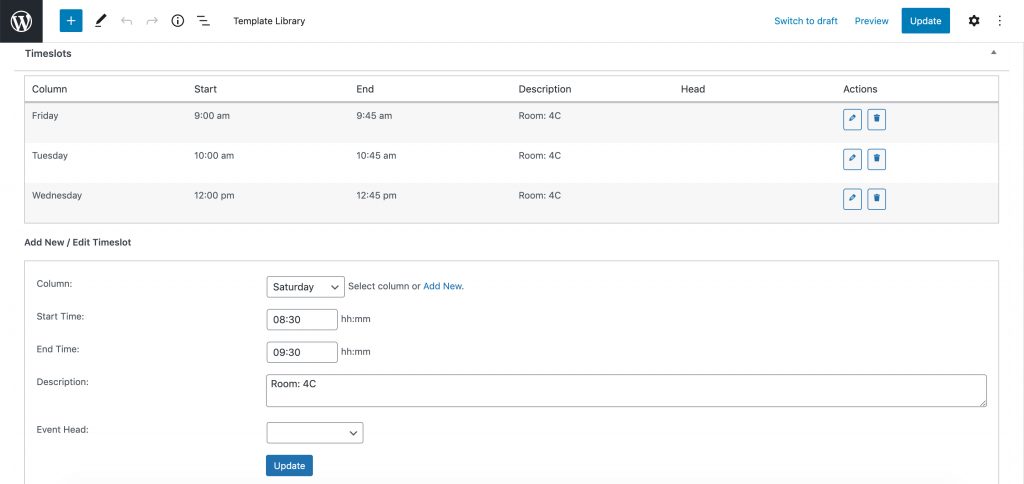Edit the Friday timeslot with pencil icon
Viewport: 1024px width, 484px height.
click(852, 120)
